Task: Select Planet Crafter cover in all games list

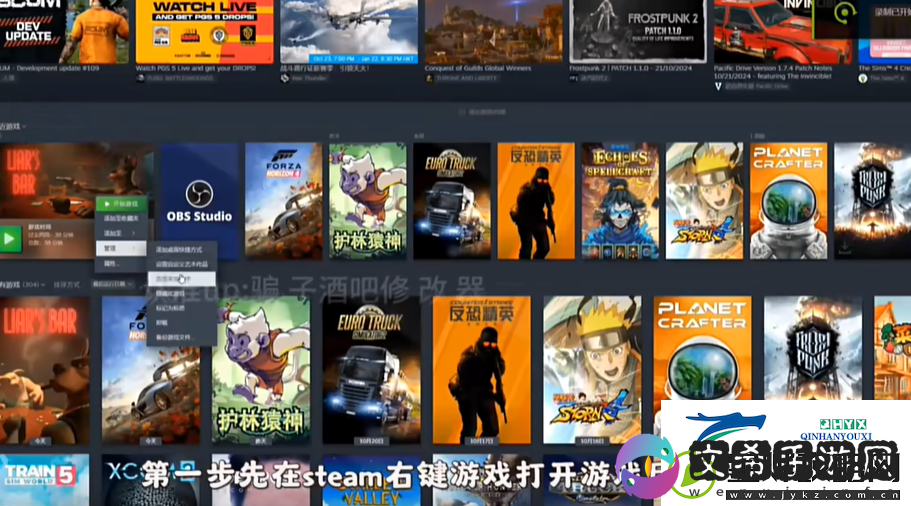Action: (x=702, y=349)
